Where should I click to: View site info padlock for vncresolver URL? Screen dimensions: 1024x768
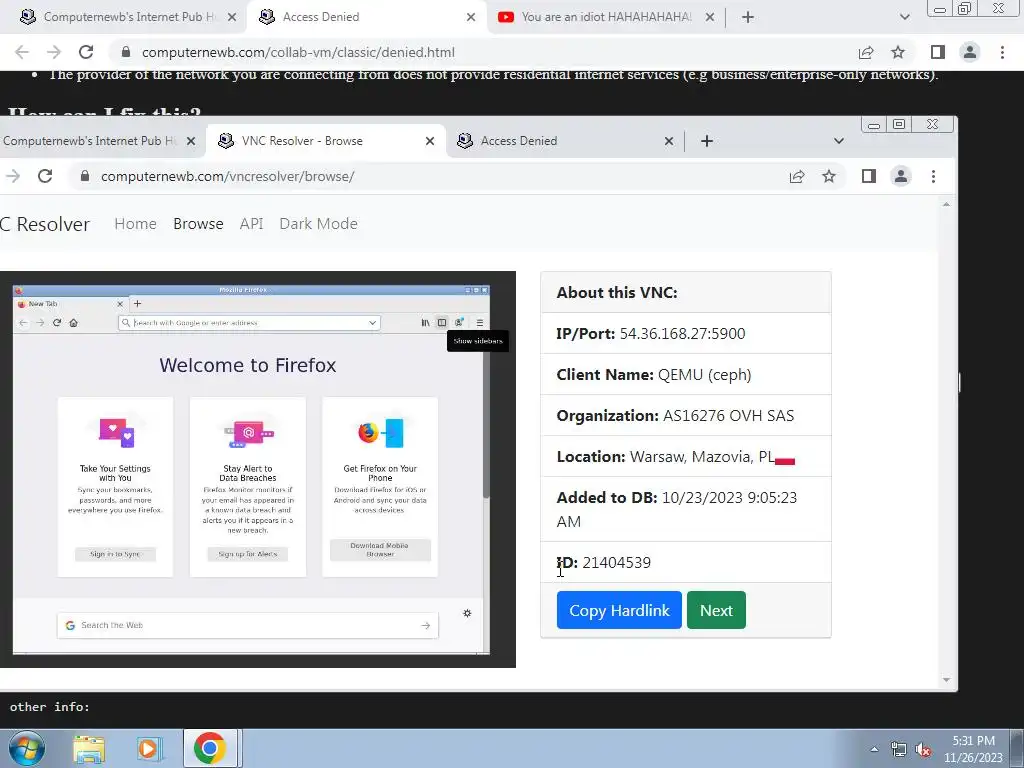[84, 176]
